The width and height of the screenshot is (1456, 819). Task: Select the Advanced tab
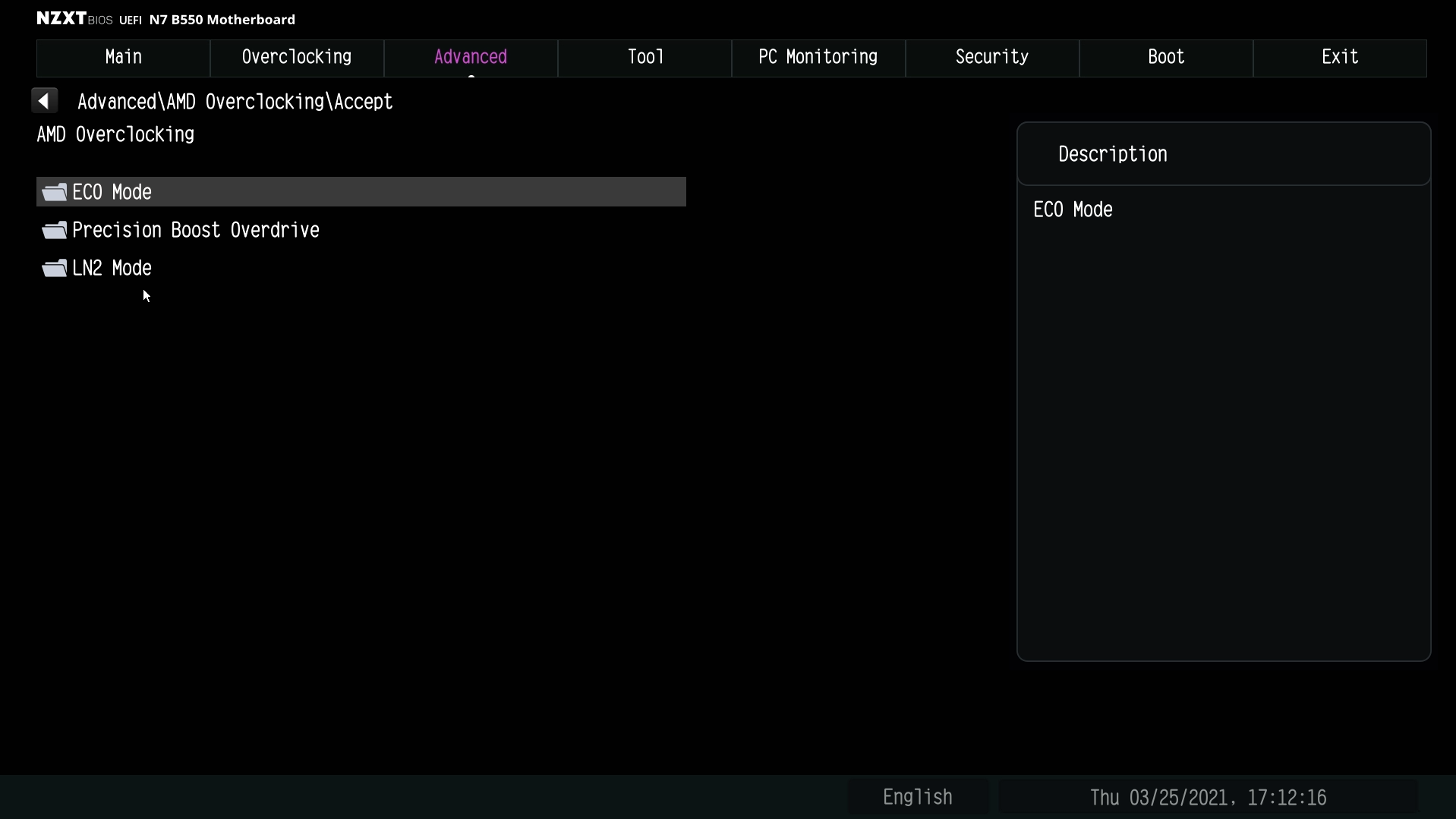click(x=471, y=58)
